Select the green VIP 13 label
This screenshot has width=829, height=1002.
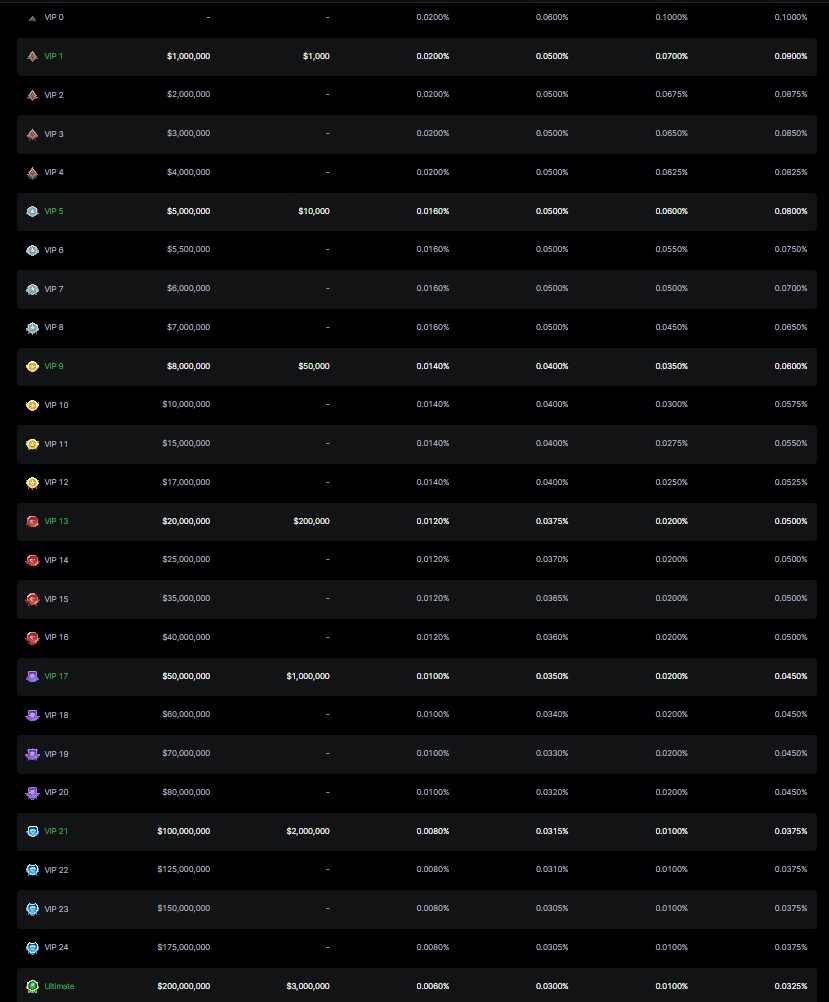pos(56,521)
